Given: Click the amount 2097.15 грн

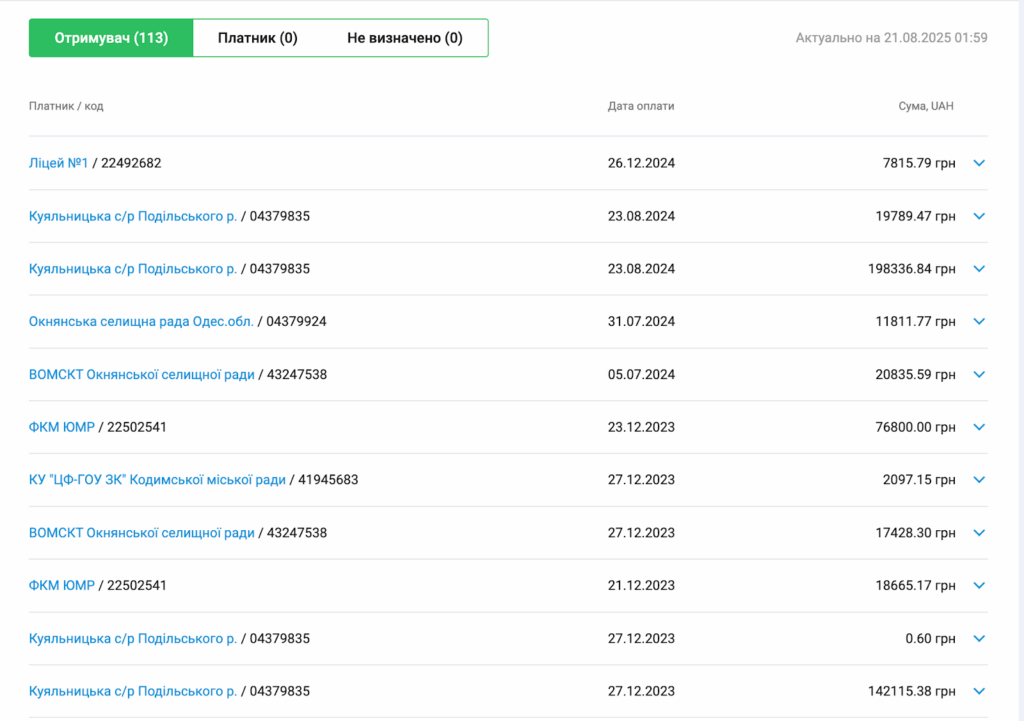Looking at the screenshot, I should [919, 480].
